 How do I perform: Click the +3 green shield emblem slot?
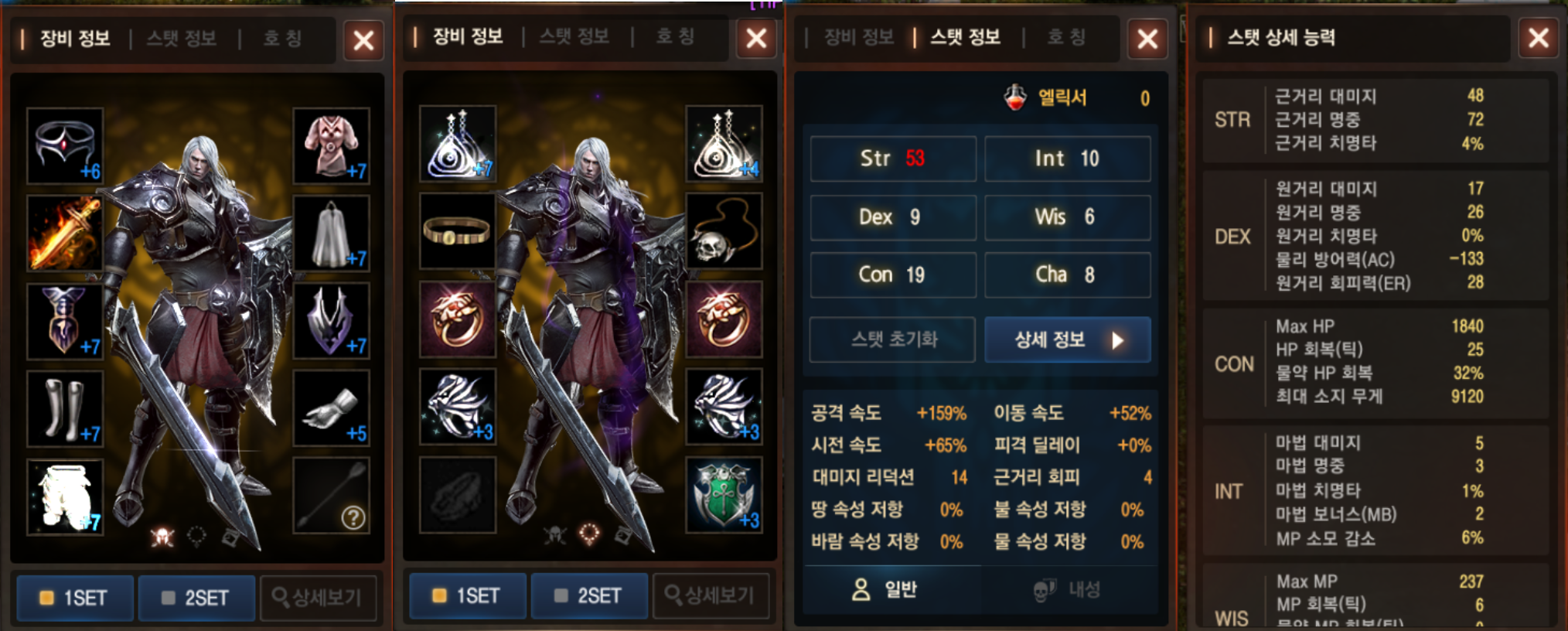724,495
